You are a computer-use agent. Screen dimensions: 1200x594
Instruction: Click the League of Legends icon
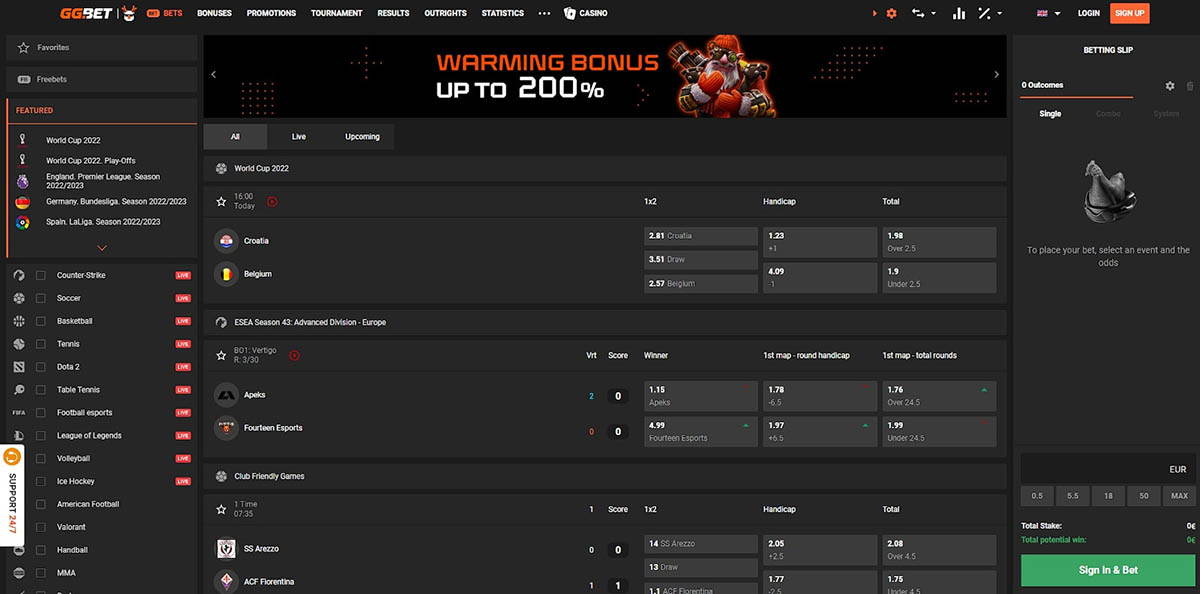coord(19,435)
